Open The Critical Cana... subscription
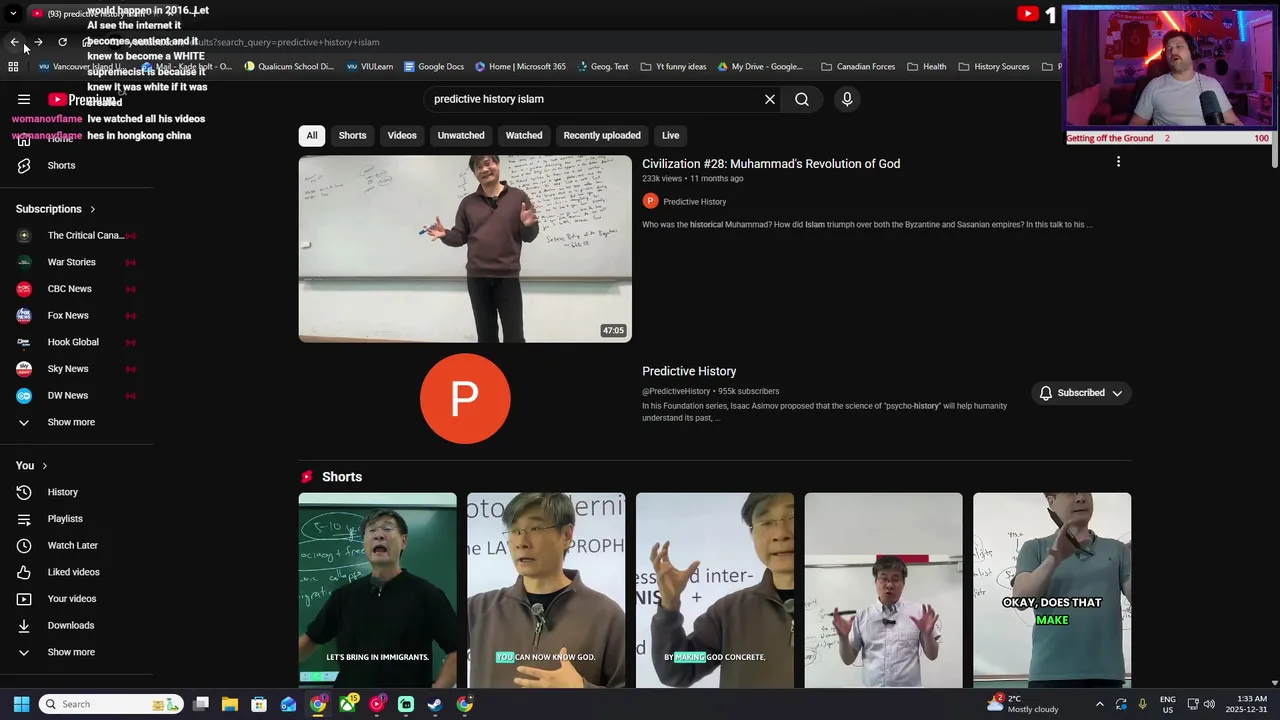 [78, 235]
